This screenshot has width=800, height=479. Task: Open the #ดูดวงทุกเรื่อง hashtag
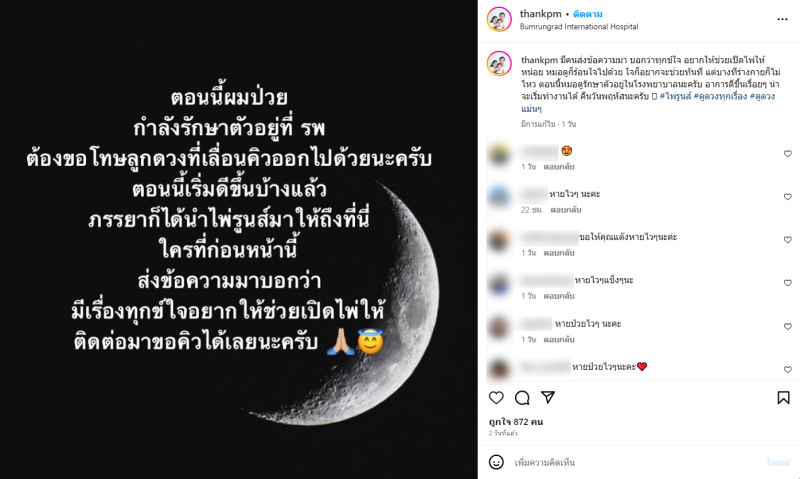point(720,96)
